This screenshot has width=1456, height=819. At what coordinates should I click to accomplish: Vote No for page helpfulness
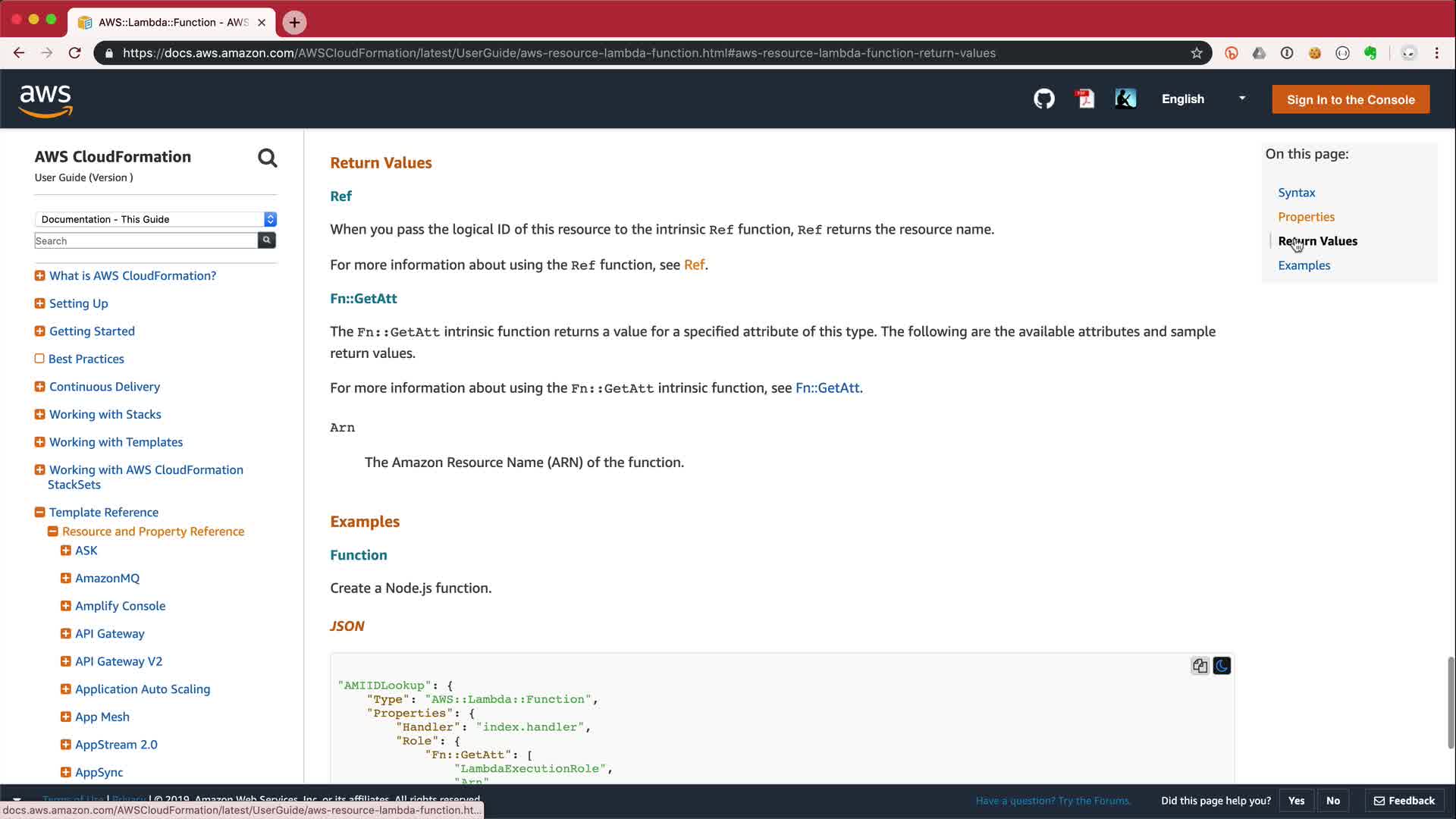(x=1332, y=801)
